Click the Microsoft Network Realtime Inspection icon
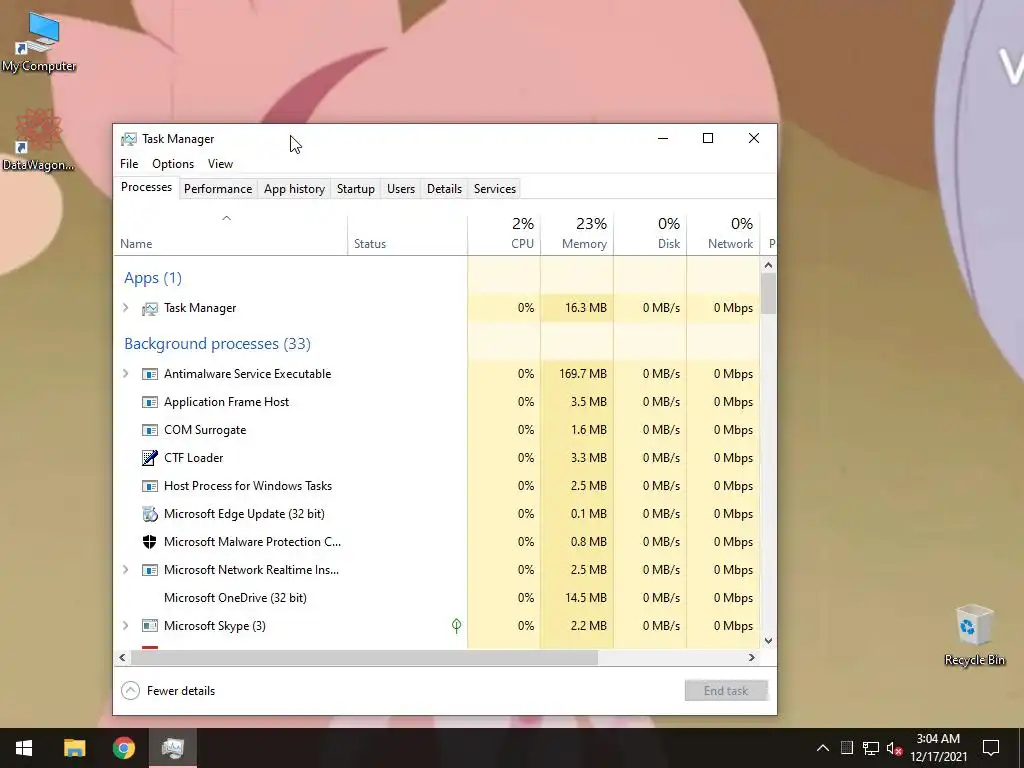The height and width of the screenshot is (768, 1024). [x=150, y=570]
